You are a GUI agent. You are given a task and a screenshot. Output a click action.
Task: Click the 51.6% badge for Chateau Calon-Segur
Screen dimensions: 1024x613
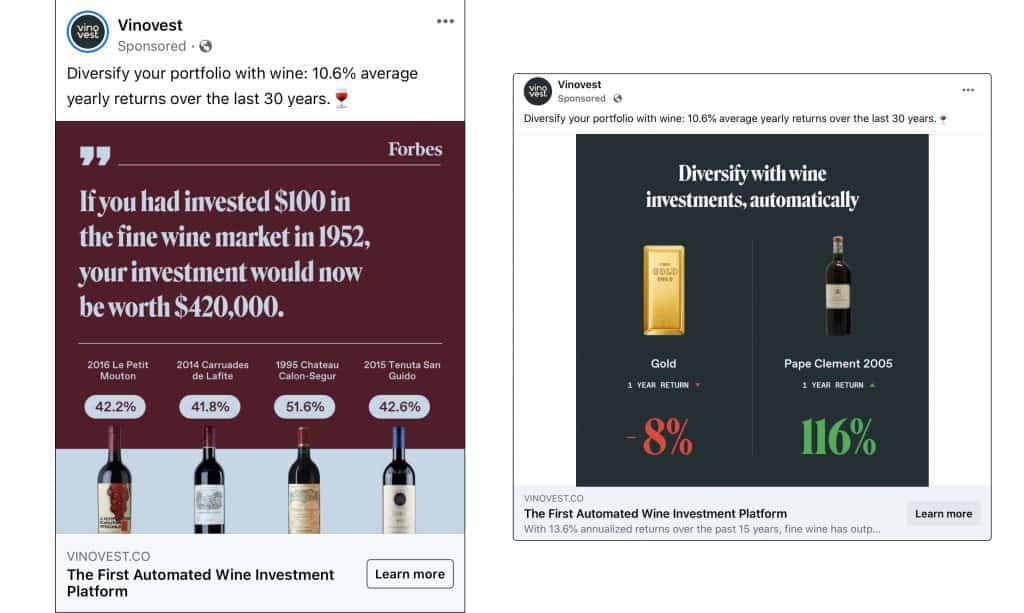pyautogui.click(x=304, y=407)
